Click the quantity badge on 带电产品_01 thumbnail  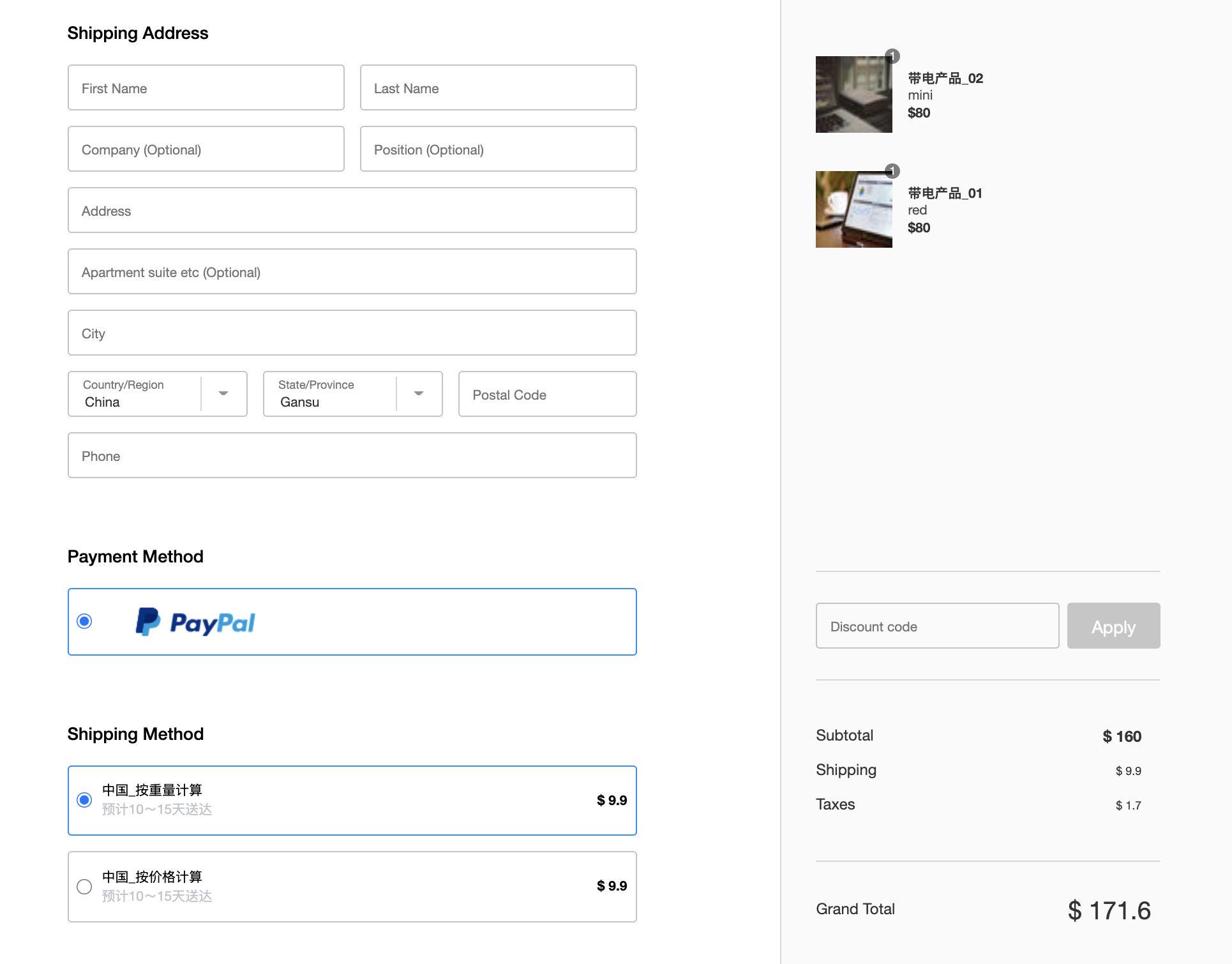tap(892, 171)
